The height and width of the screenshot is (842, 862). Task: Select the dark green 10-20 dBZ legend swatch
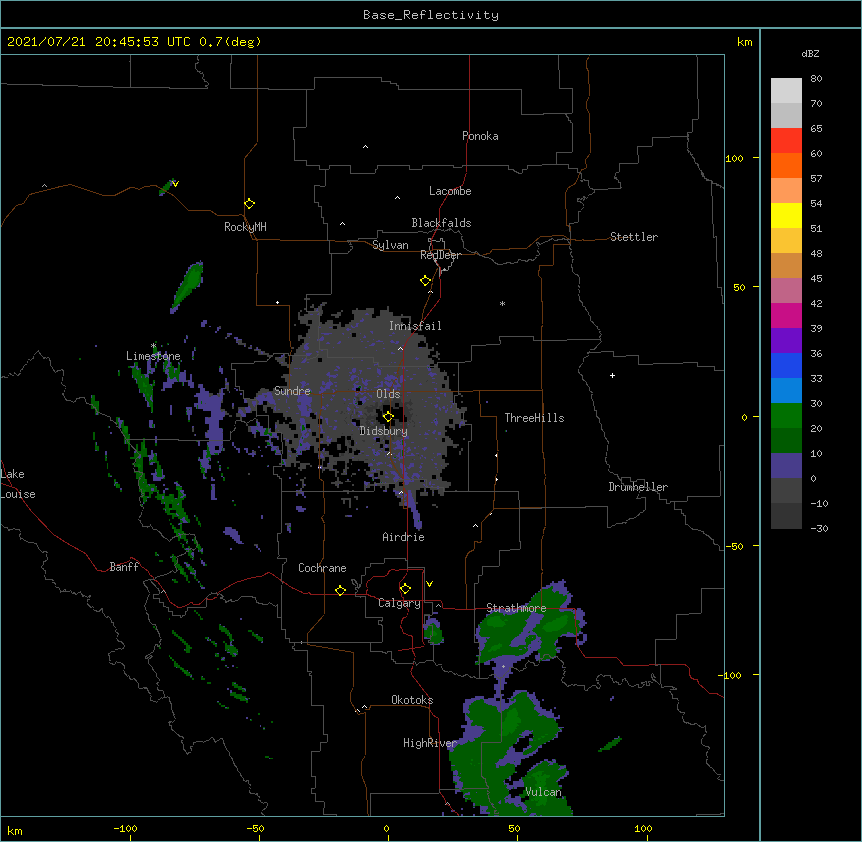786,441
